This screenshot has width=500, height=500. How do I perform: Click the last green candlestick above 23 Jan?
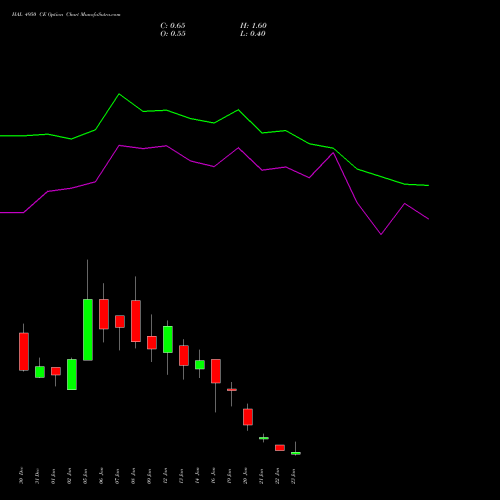tap(296, 453)
